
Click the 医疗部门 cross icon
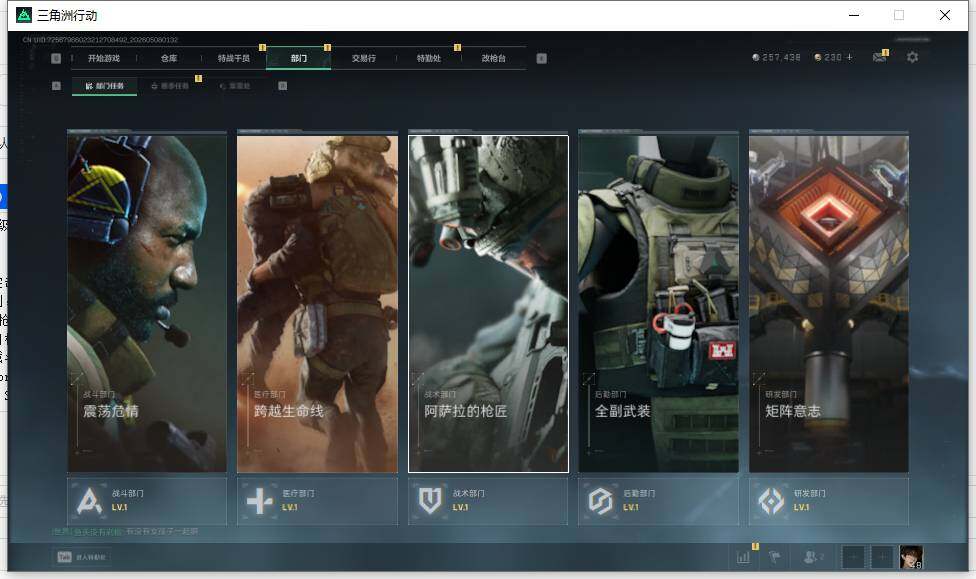click(260, 501)
